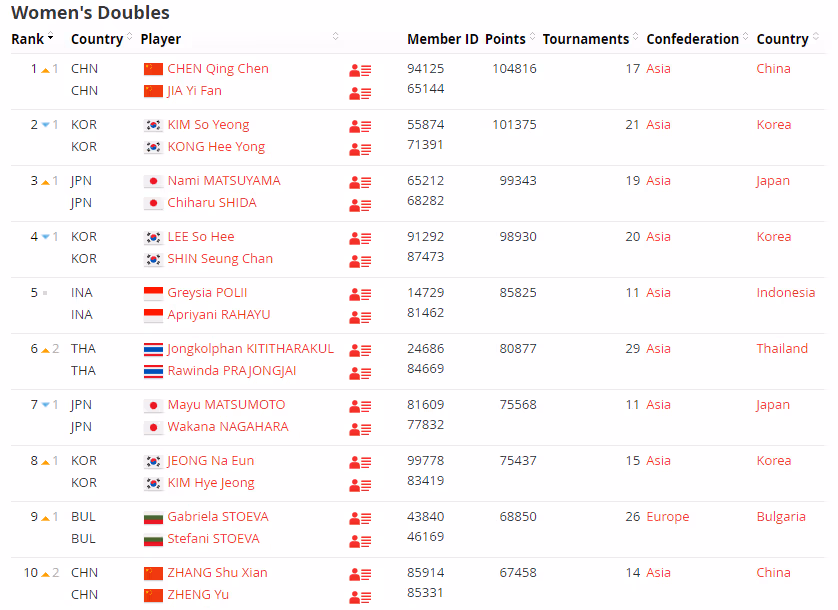Screen dimensions: 838x610
Task: Open KIM So Yeong player page
Action: [208, 125]
